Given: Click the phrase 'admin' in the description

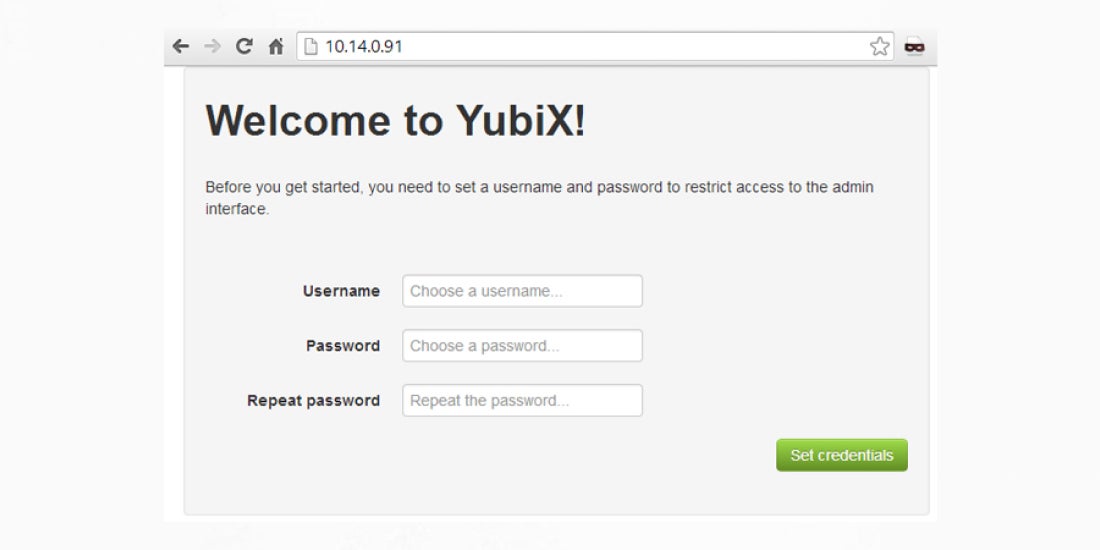Looking at the screenshot, I should point(853,187).
